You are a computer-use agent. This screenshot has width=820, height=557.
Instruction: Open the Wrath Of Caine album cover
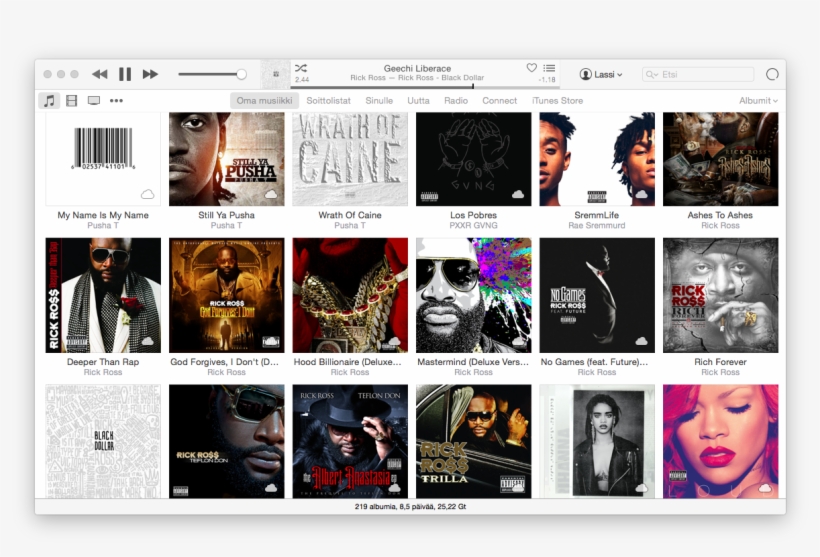point(350,159)
